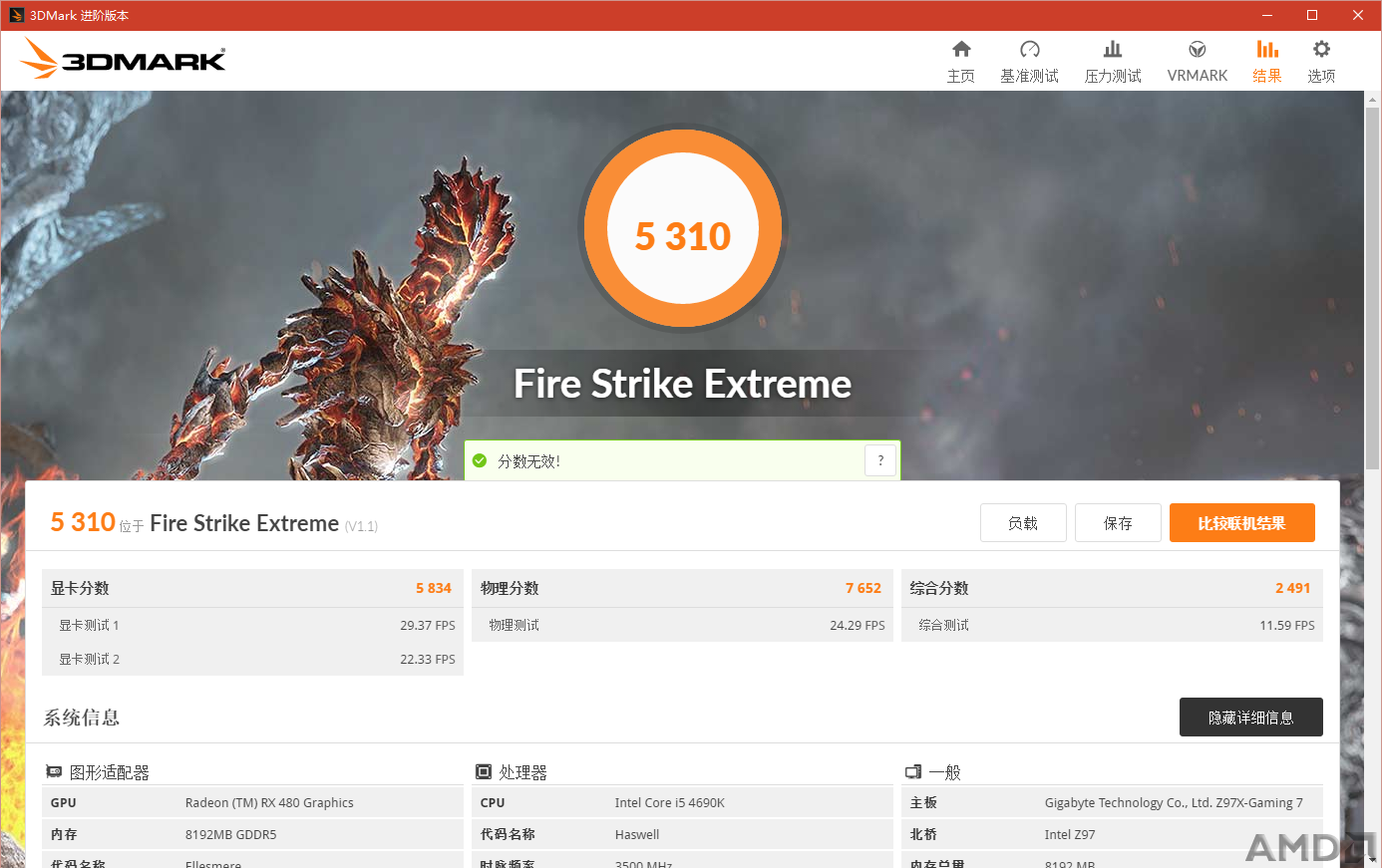Click 物理测试 row 24.29 FPS
The width and height of the screenshot is (1382, 868).
point(682,625)
